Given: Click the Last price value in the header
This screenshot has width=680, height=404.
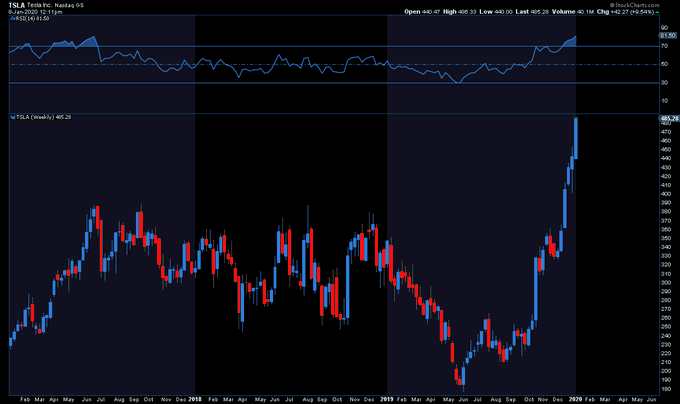Looking at the screenshot, I should click(539, 12).
